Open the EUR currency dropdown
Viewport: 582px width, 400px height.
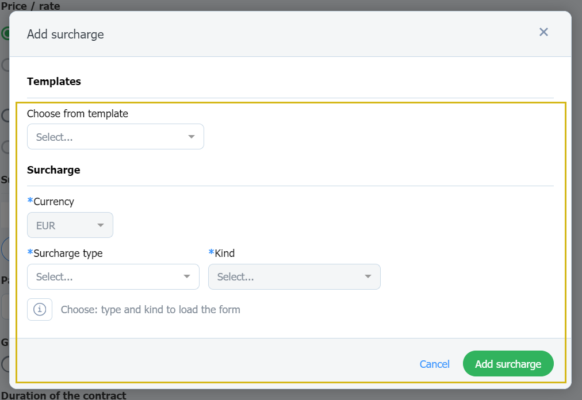[70, 225]
